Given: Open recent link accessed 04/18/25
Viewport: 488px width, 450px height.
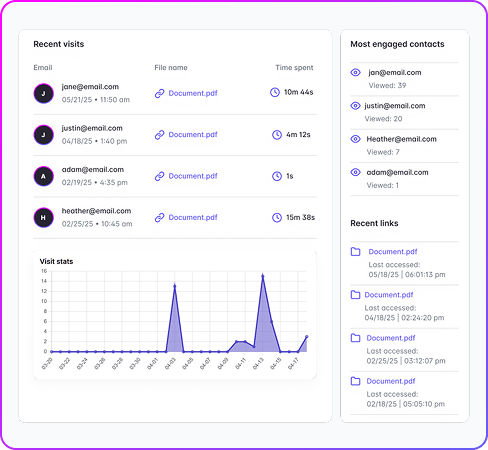Looking at the screenshot, I should (389, 295).
